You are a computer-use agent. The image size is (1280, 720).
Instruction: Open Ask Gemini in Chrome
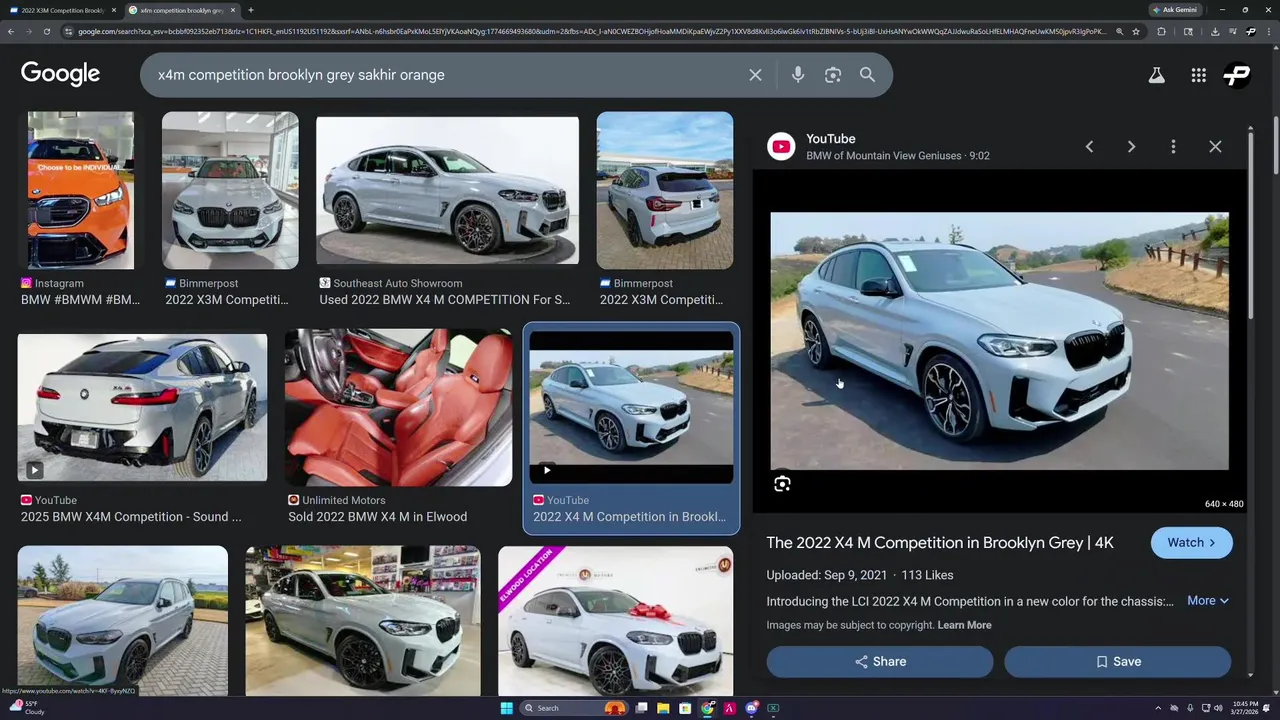pyautogui.click(x=1175, y=10)
